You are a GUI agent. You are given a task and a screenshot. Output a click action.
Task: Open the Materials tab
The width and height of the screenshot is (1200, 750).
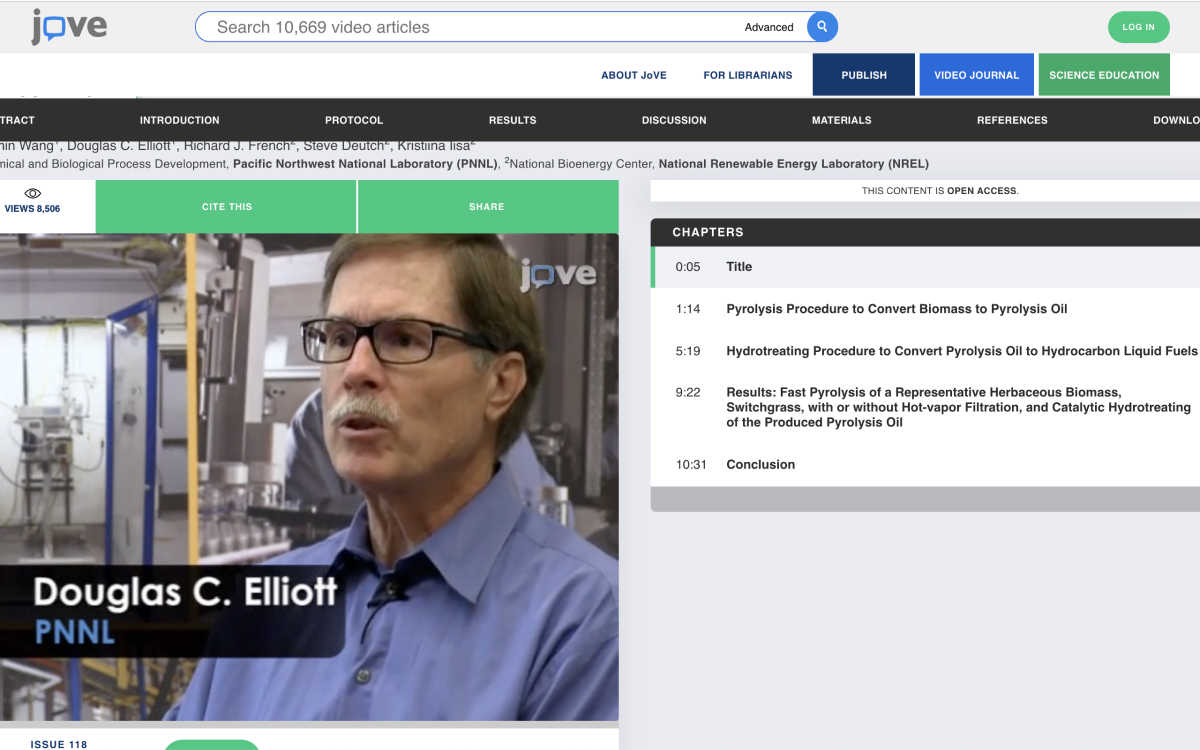[x=841, y=120]
